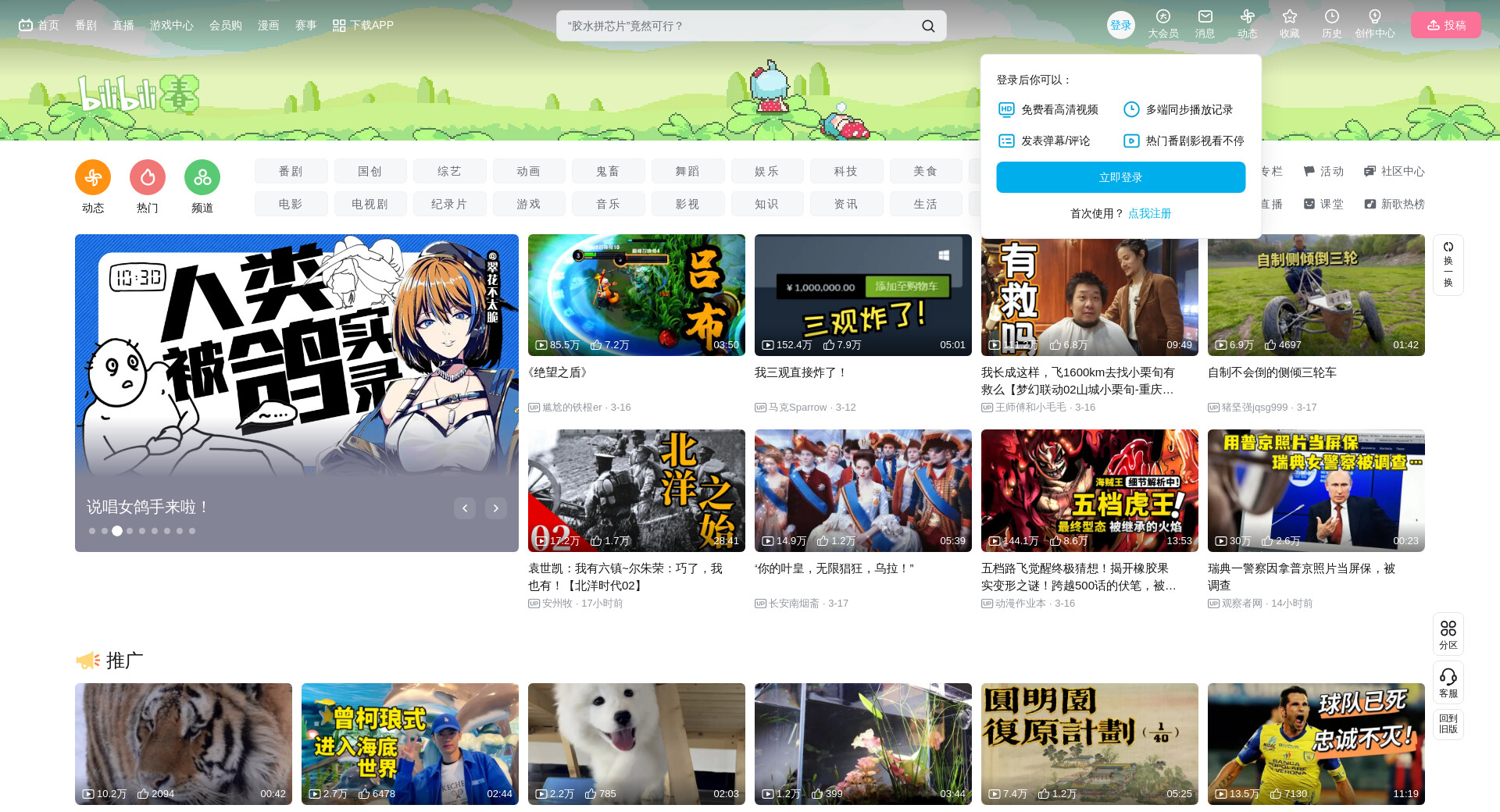The width and height of the screenshot is (1500, 812).
Task: Open 圆明园复原计划 video thumbnail
Action: 1090,744
